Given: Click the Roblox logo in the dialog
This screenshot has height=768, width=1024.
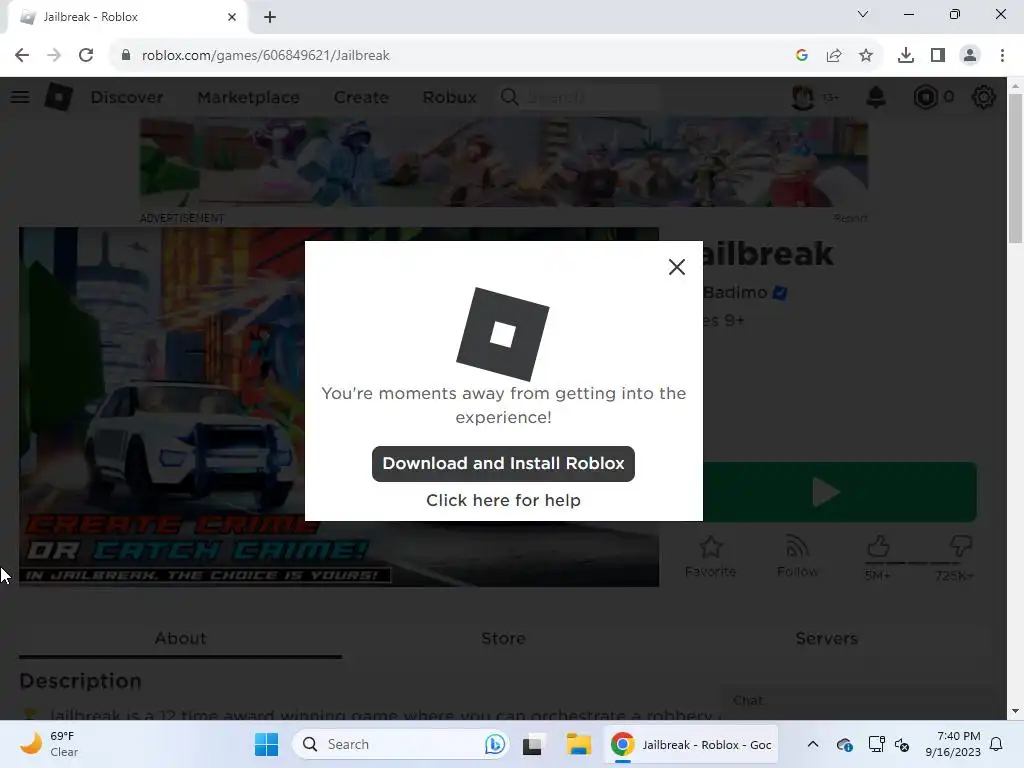Looking at the screenshot, I should 502,334.
